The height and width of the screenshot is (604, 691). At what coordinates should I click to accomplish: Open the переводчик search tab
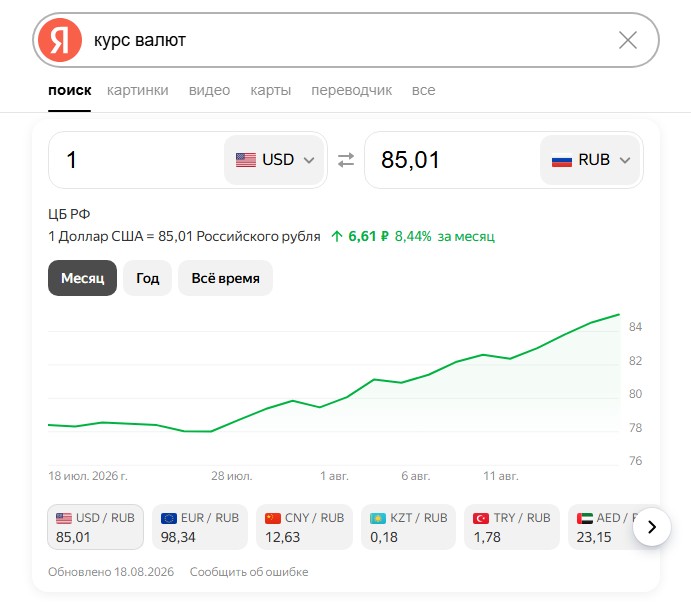(x=351, y=90)
